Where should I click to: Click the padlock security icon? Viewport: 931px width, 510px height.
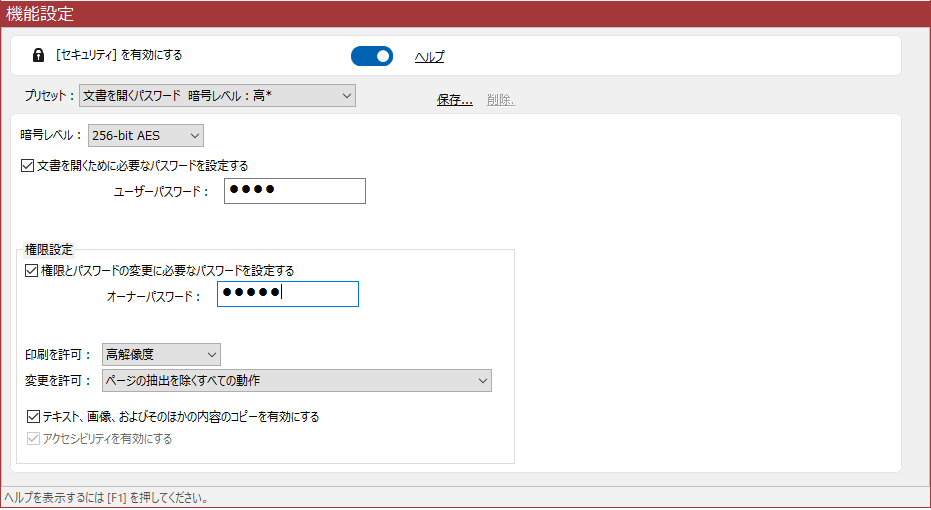(38, 56)
